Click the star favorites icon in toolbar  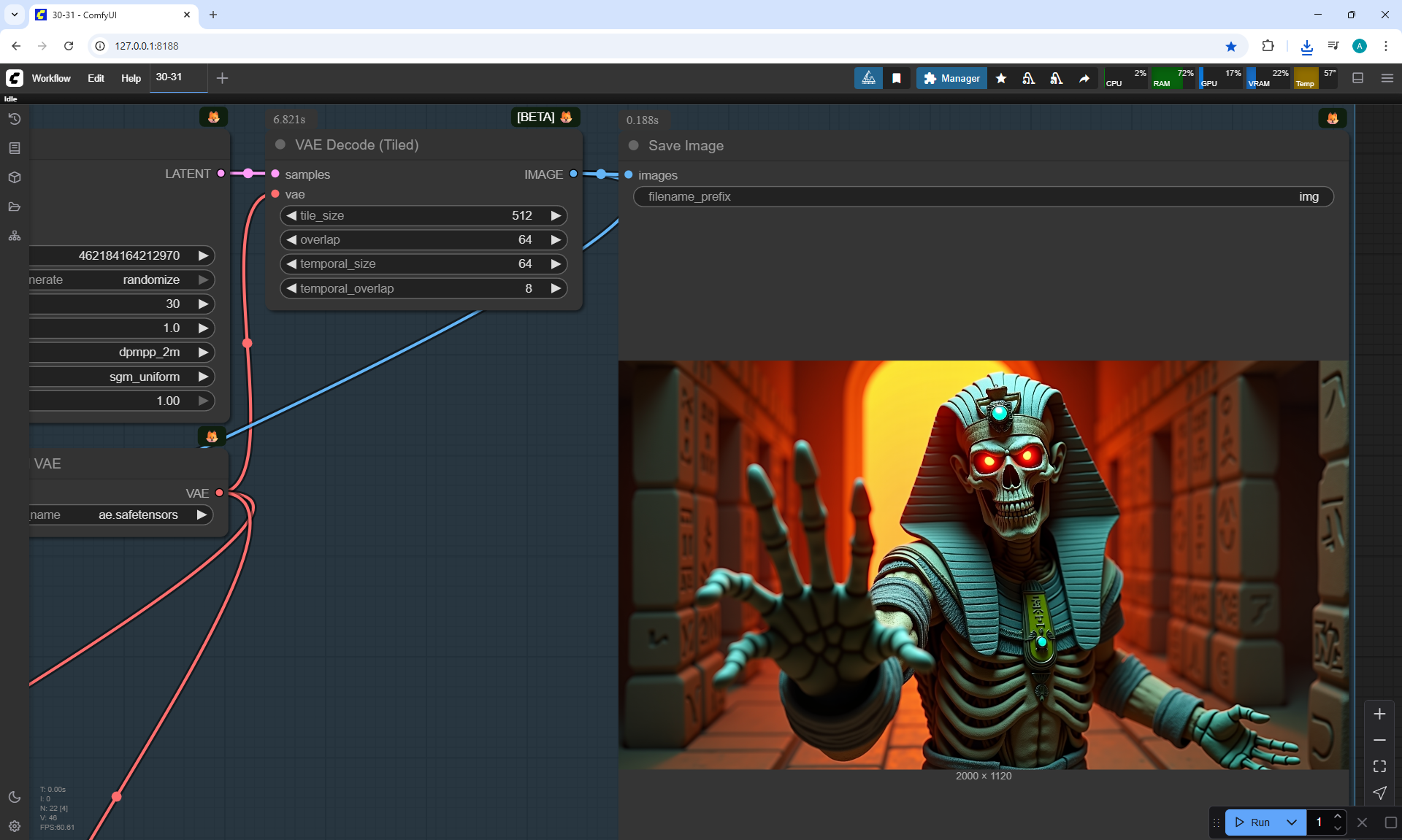1001,78
